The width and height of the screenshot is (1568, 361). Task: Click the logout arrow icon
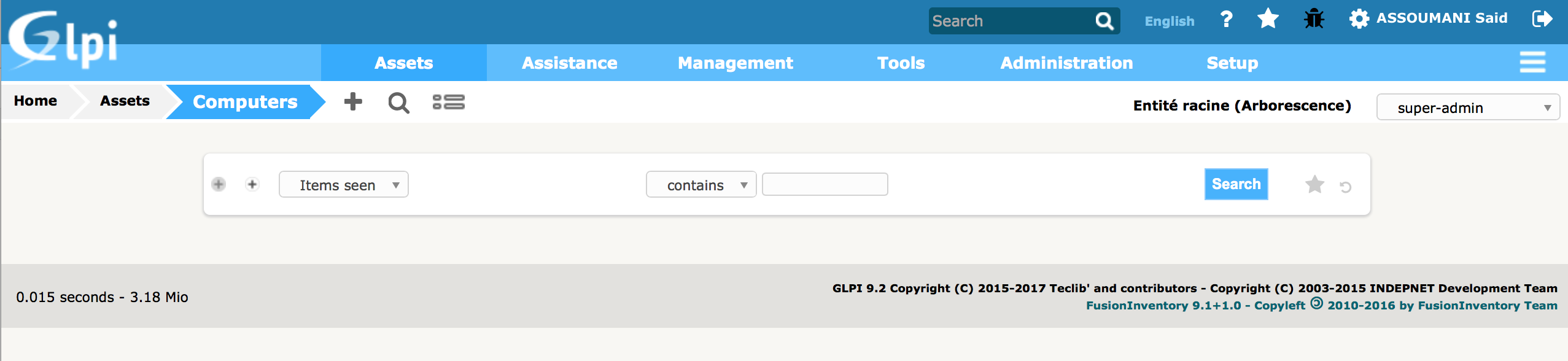(x=1542, y=19)
